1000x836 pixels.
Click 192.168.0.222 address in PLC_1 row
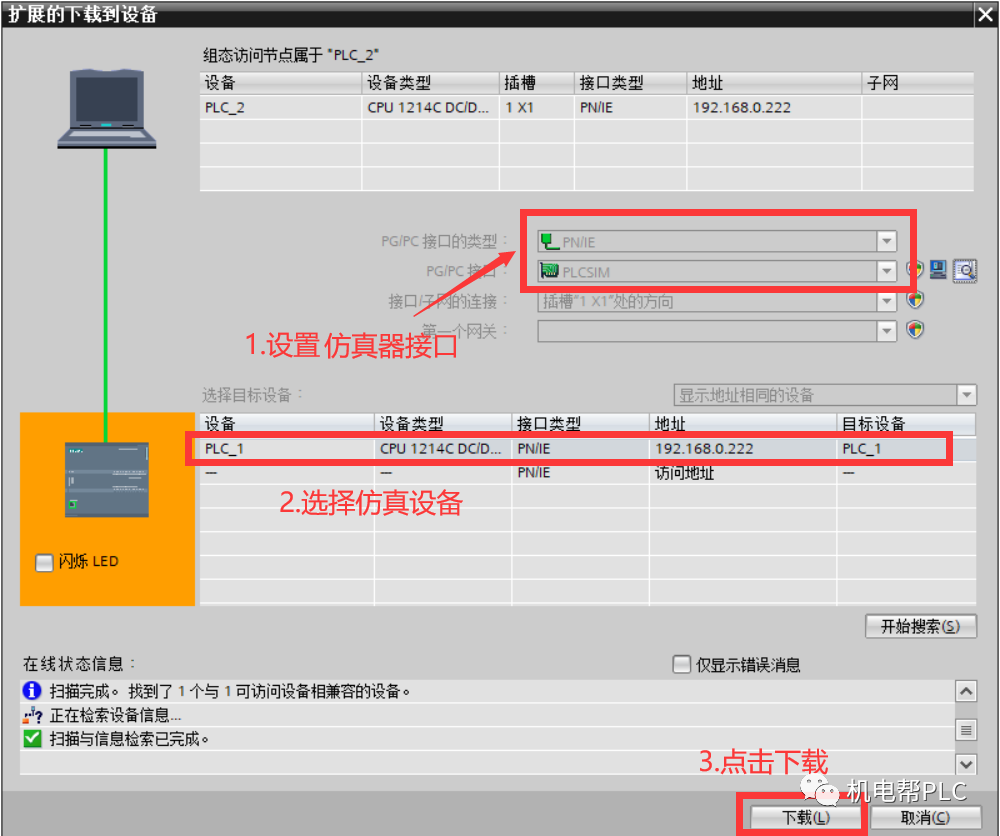(704, 449)
